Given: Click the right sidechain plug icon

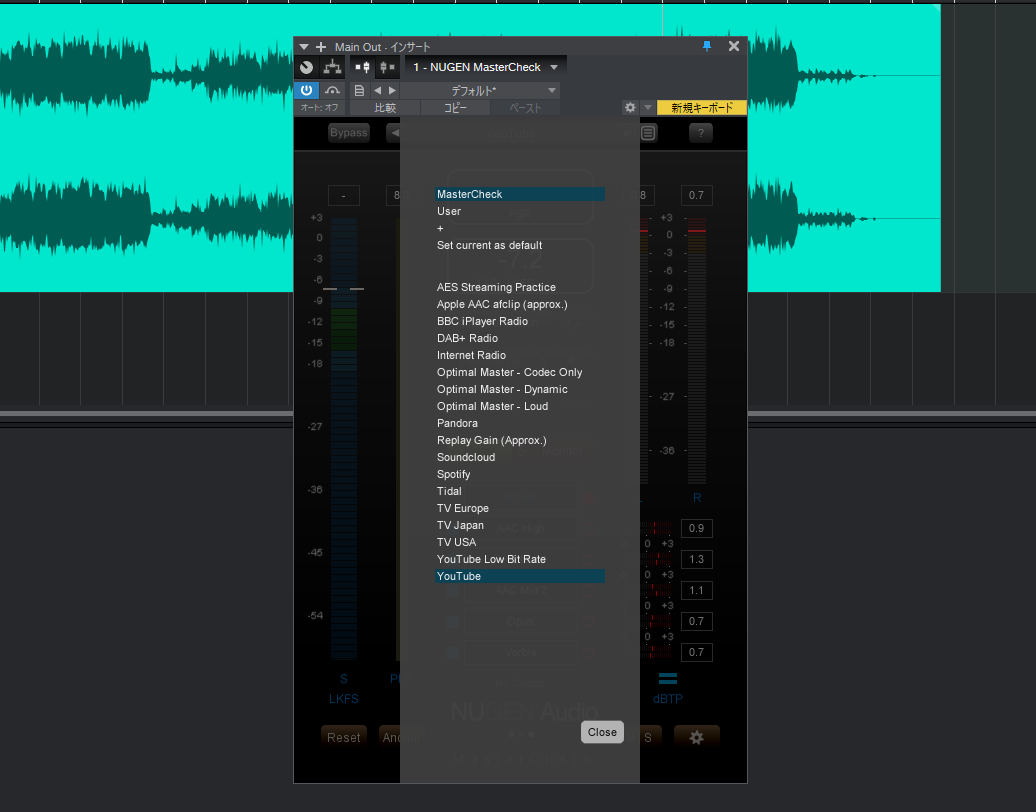Looking at the screenshot, I should pyautogui.click(x=387, y=67).
